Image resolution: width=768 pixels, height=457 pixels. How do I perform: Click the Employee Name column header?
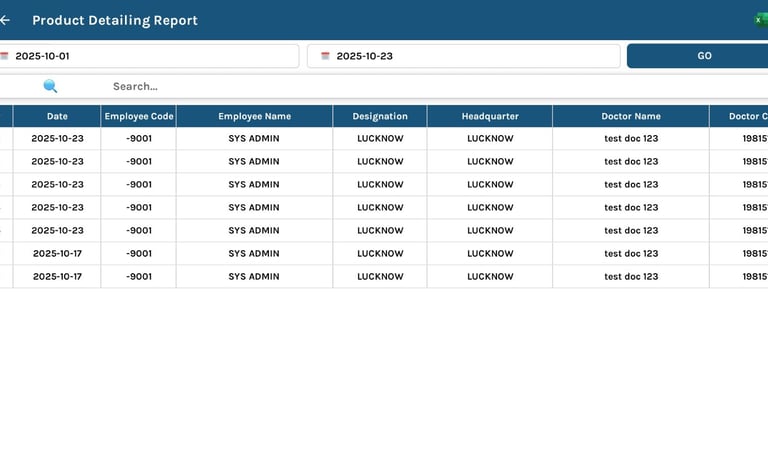(x=254, y=116)
